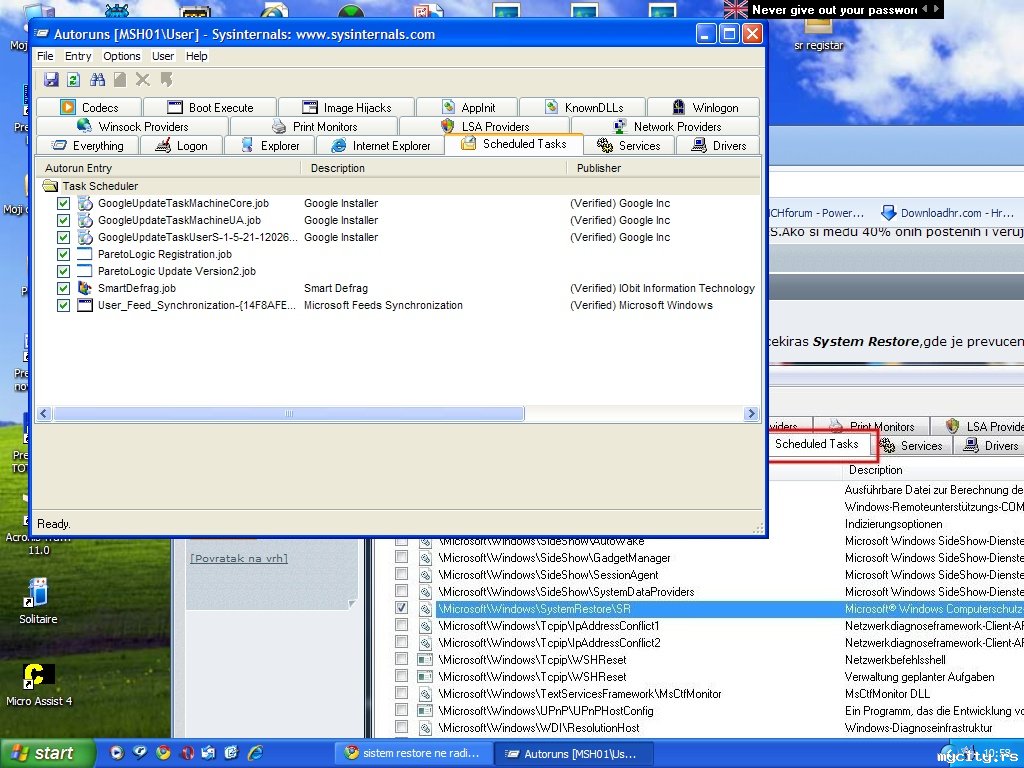Switch to the sistem restore Chrome taskbar button
This screenshot has height=768, width=1024.
tap(413, 753)
